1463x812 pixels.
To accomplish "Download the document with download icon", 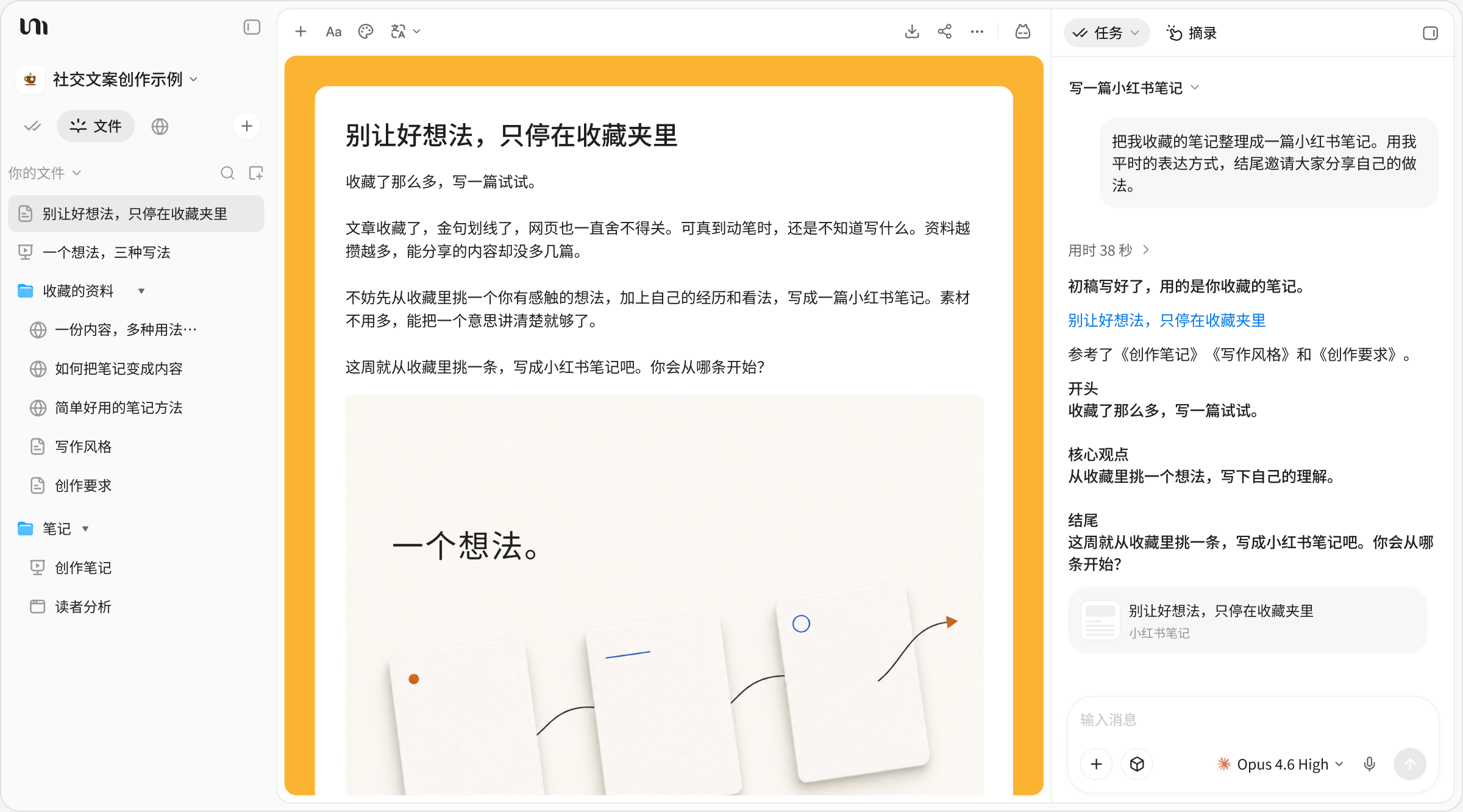I will [912, 32].
